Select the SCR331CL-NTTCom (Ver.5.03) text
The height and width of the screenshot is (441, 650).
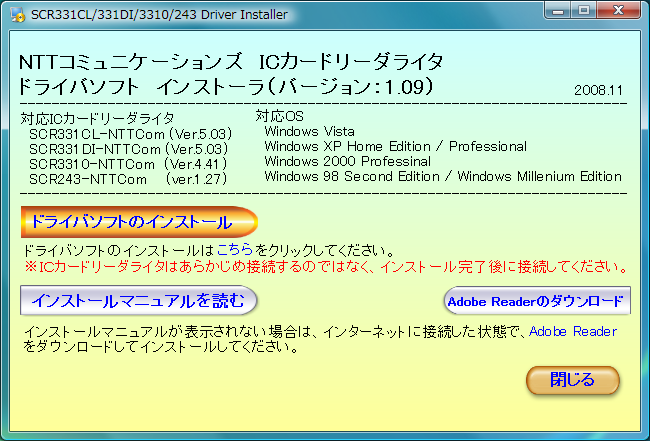coord(131,134)
